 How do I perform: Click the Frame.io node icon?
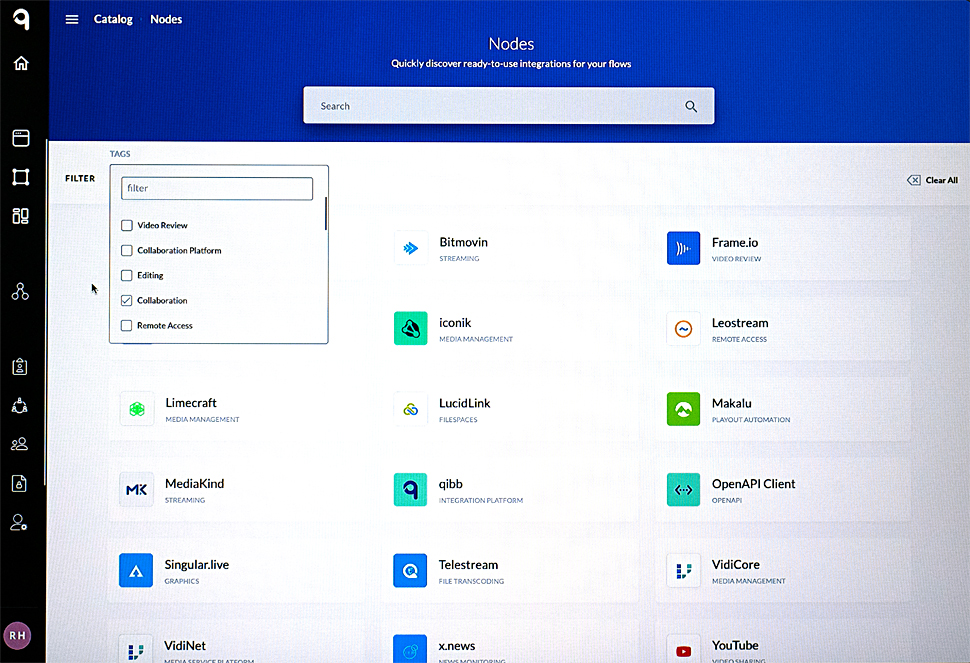(684, 248)
